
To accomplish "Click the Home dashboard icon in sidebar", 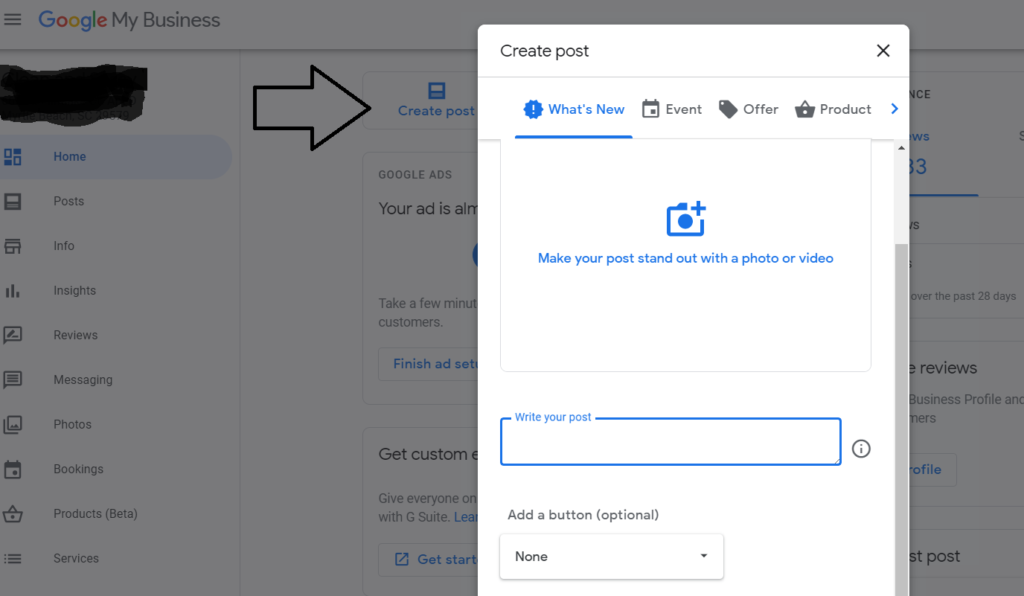I will coord(12,157).
